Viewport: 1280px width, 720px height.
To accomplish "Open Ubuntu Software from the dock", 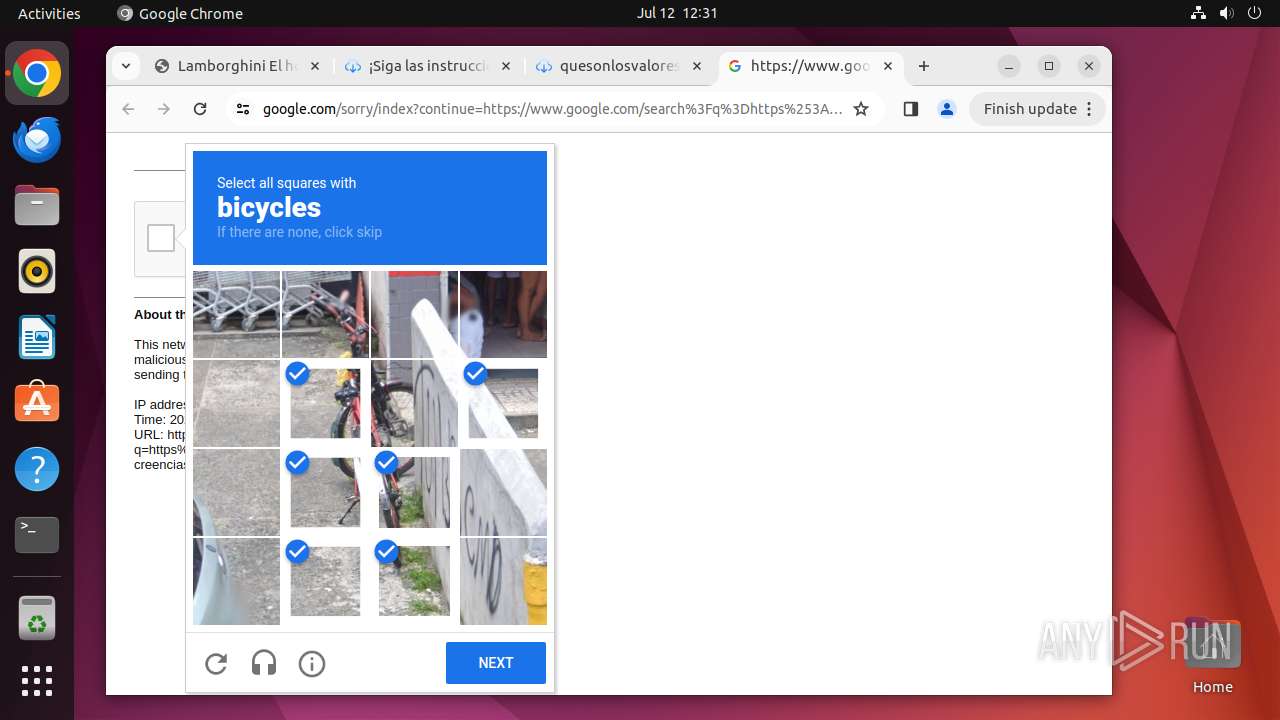I will click(37, 403).
